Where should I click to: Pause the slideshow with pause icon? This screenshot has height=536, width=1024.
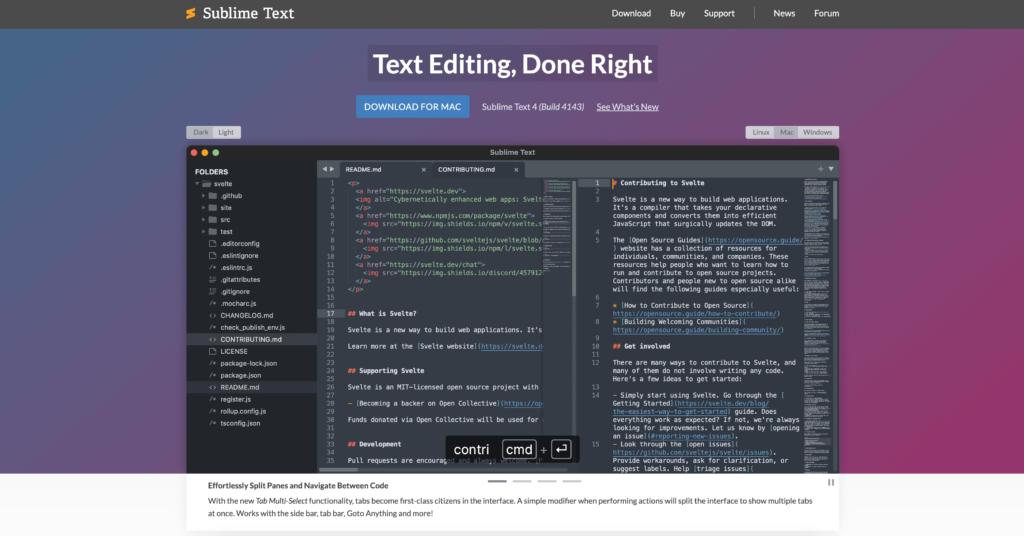click(x=831, y=482)
